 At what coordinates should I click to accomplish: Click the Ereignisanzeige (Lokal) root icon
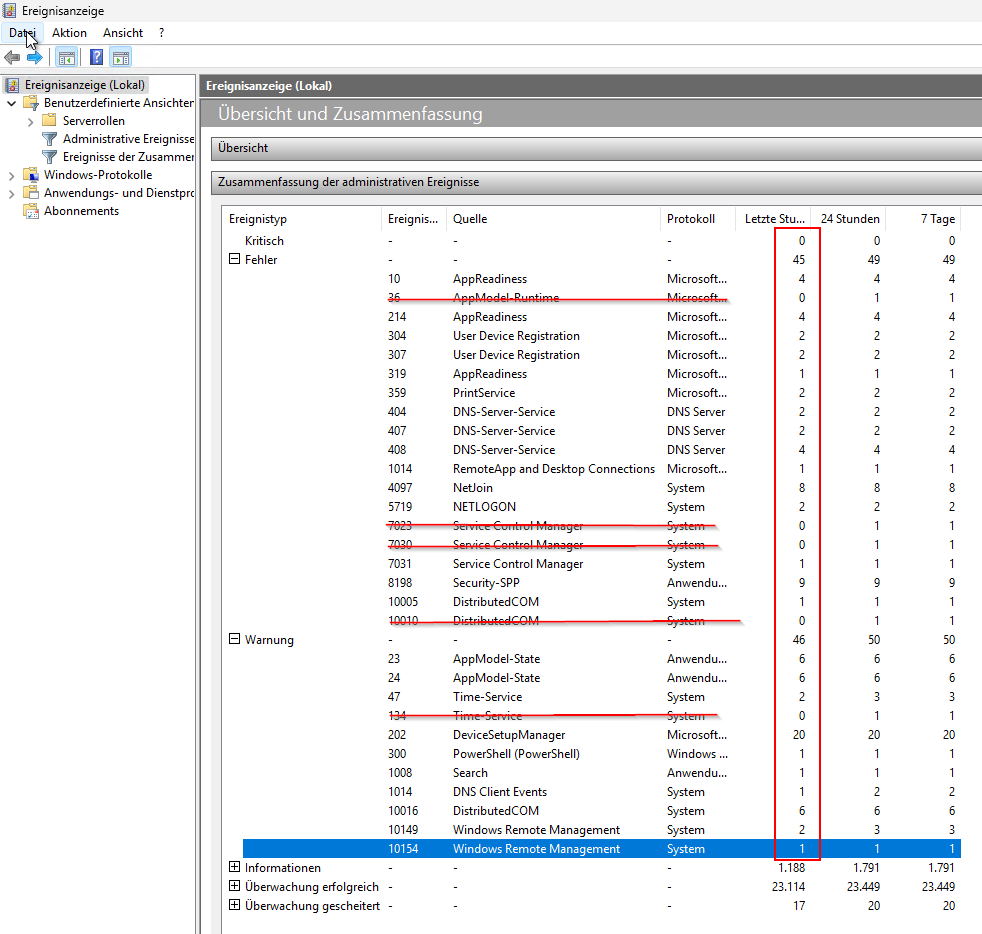(x=12, y=85)
